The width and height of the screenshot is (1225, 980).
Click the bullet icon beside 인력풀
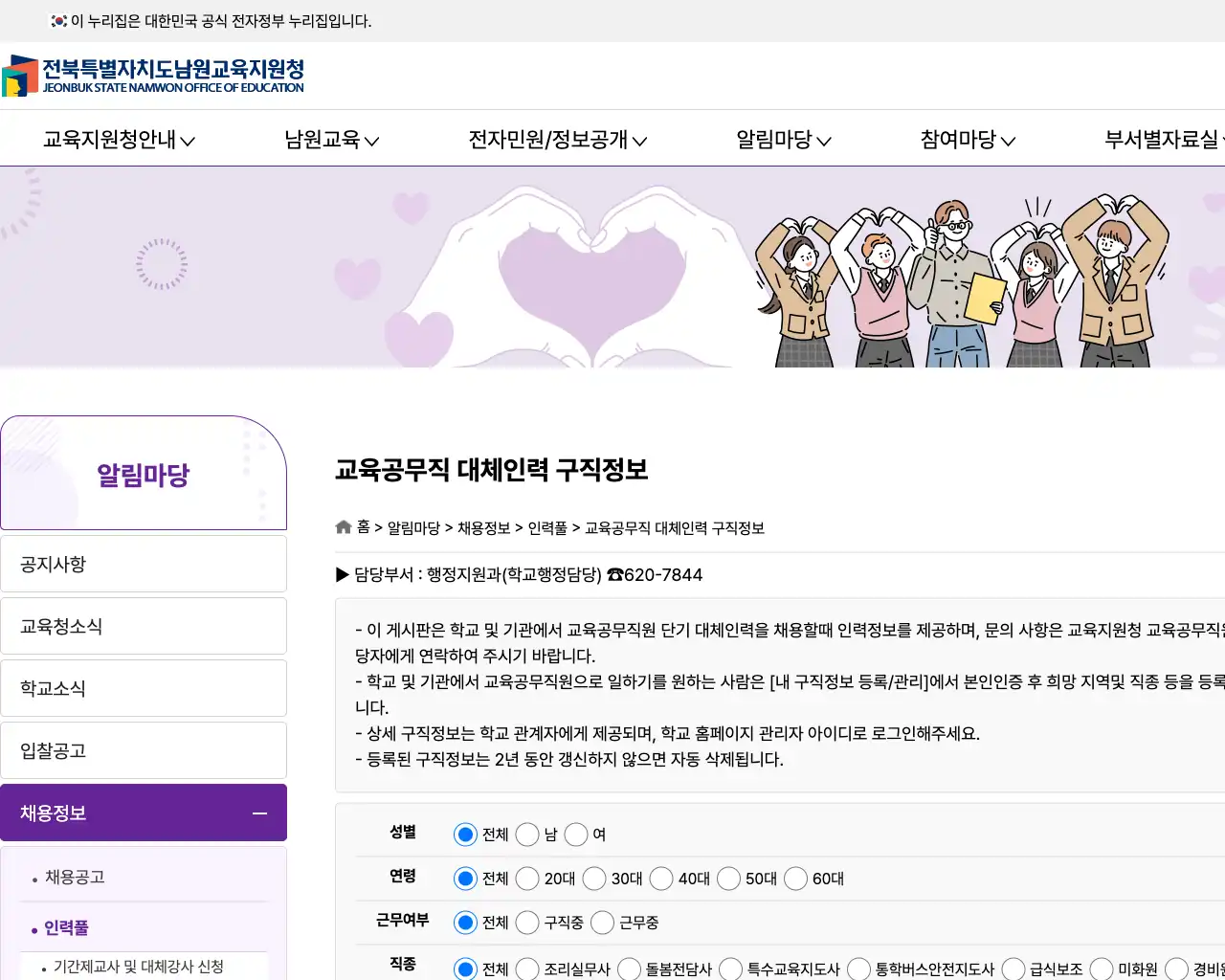(35, 928)
